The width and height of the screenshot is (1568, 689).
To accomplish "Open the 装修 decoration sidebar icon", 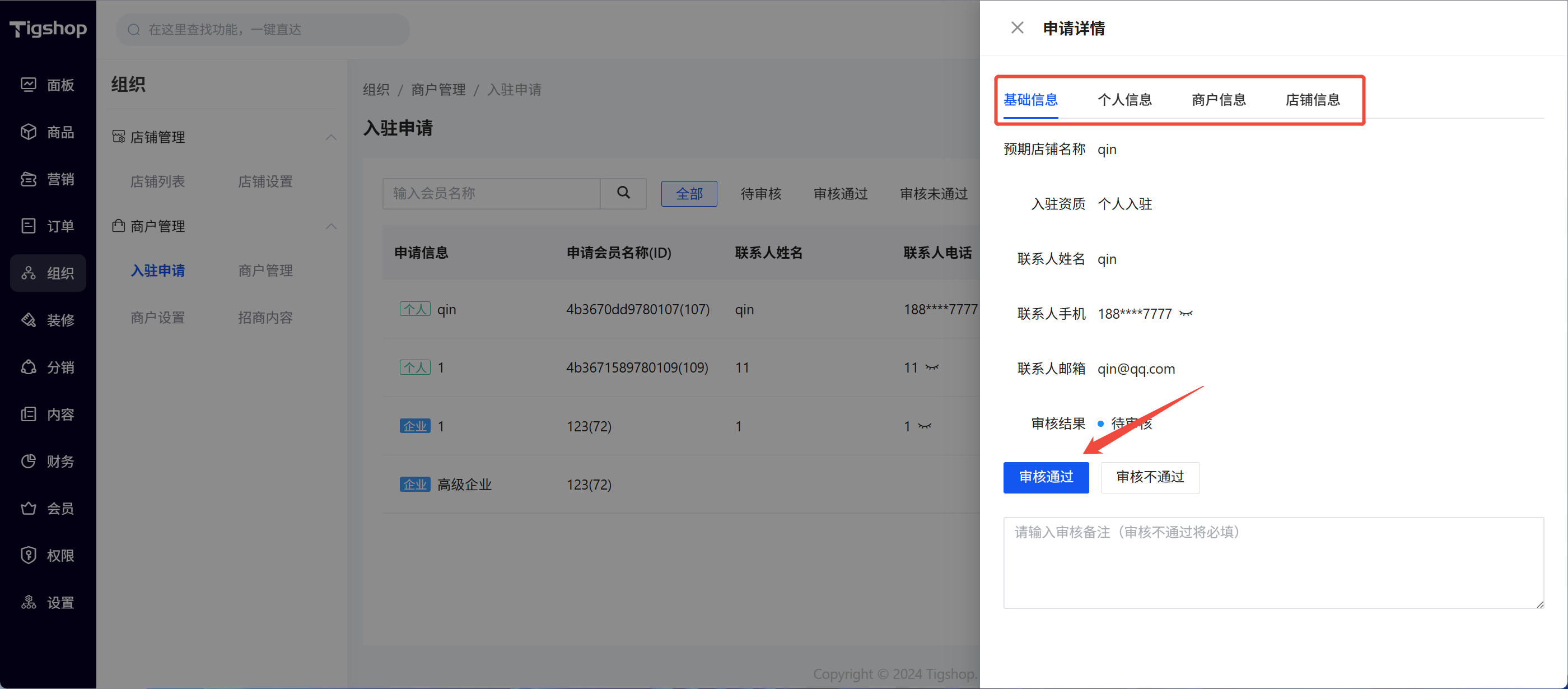I will point(29,320).
